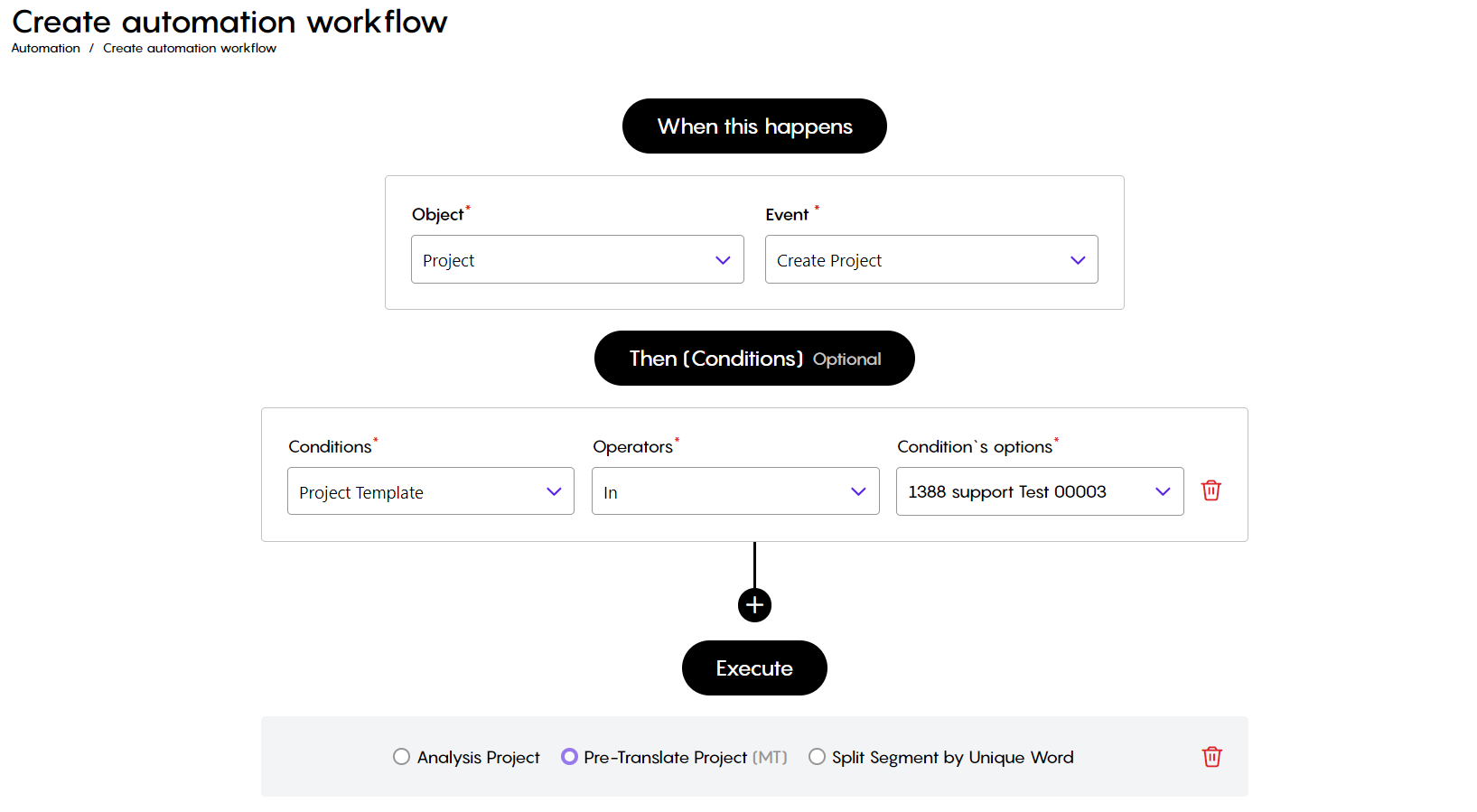The image size is (1477, 812).
Task: Open the Event dropdown showing Create Project
Action: pyautogui.click(x=931, y=259)
